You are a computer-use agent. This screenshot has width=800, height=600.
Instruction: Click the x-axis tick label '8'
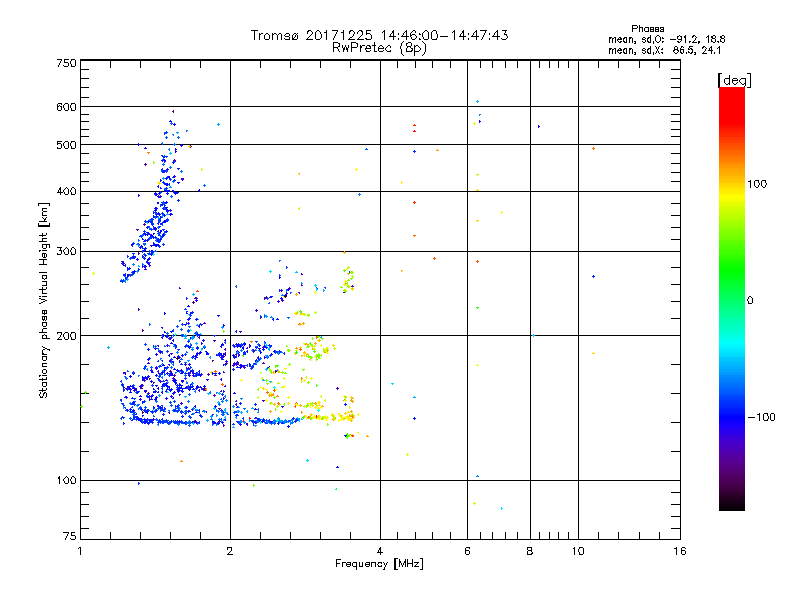click(530, 551)
